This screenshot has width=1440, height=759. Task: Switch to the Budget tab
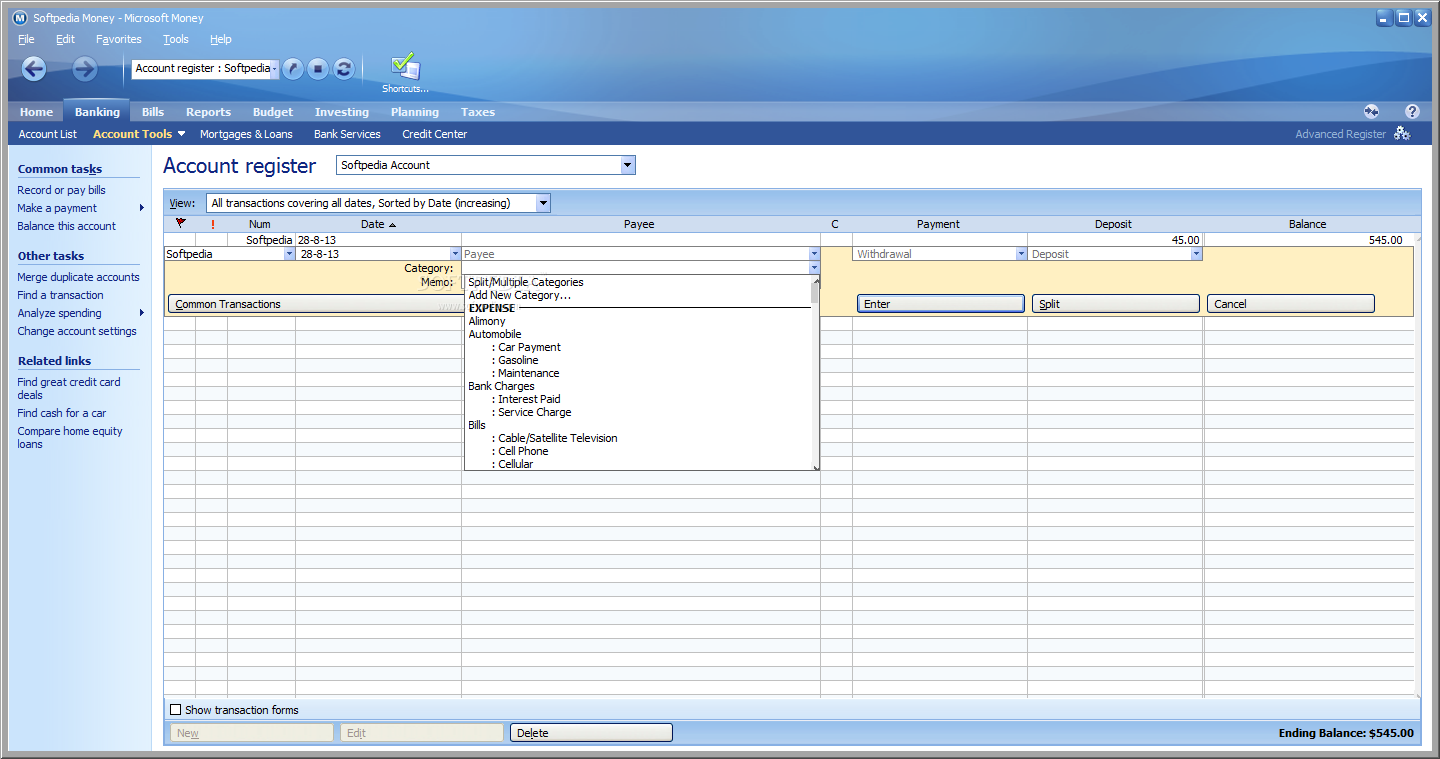point(273,112)
